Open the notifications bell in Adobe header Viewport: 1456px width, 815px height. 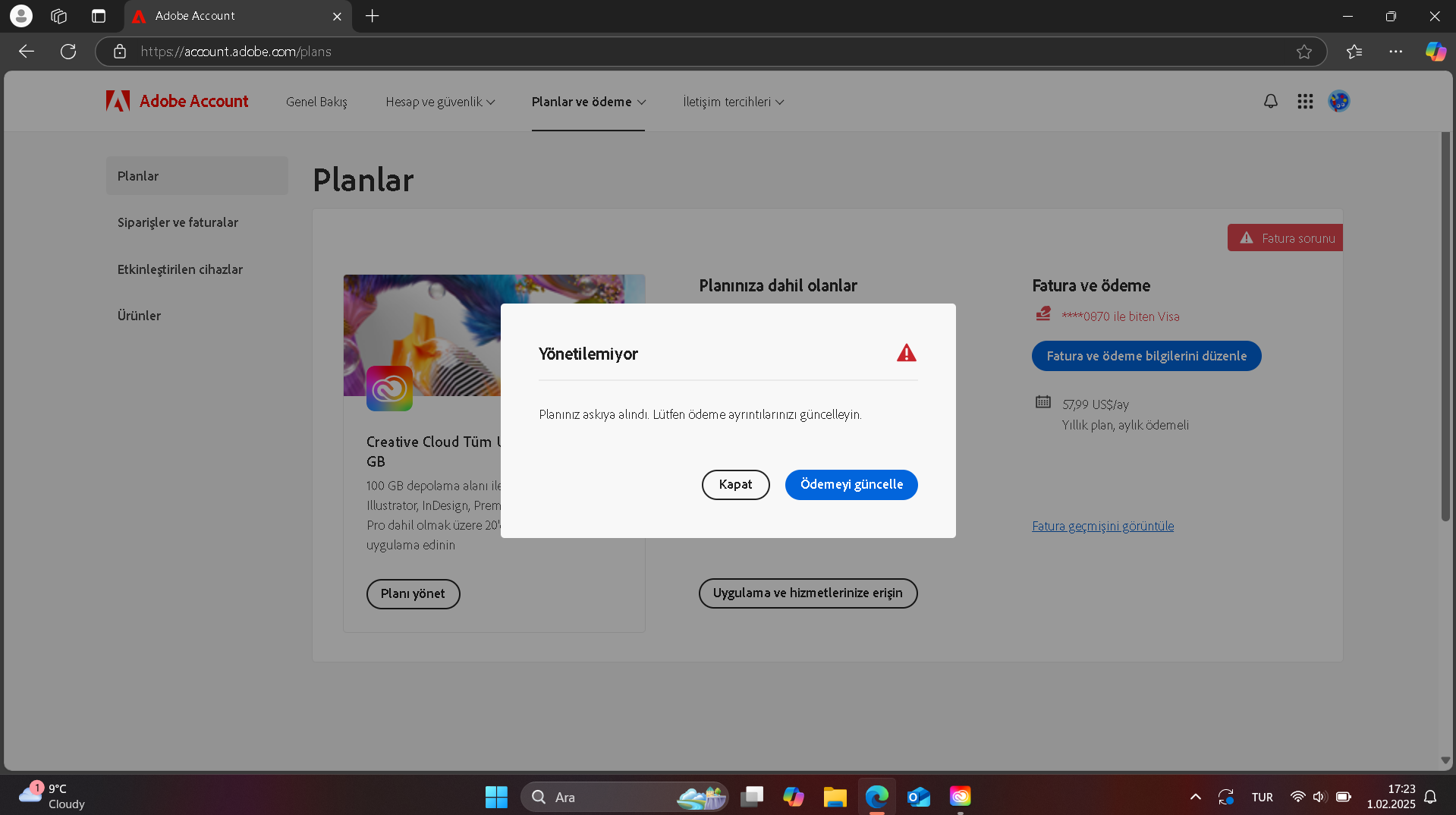click(1271, 101)
